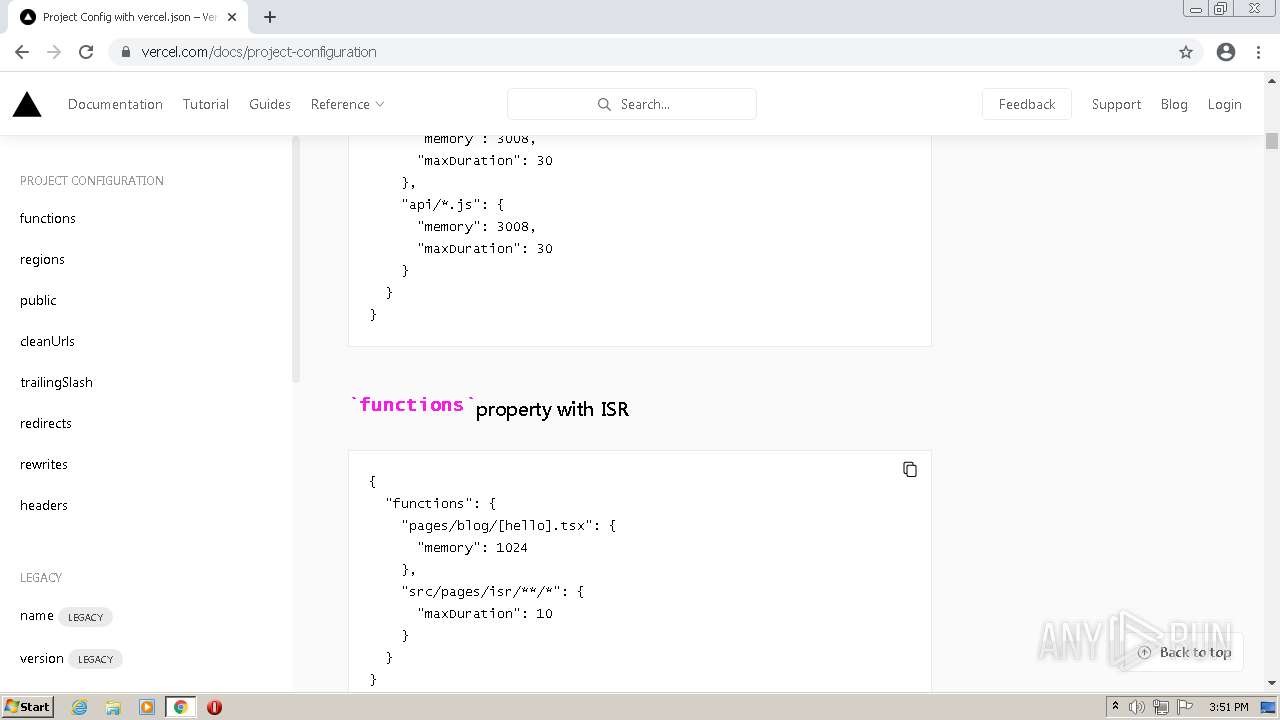View site security lock info

(x=126, y=52)
